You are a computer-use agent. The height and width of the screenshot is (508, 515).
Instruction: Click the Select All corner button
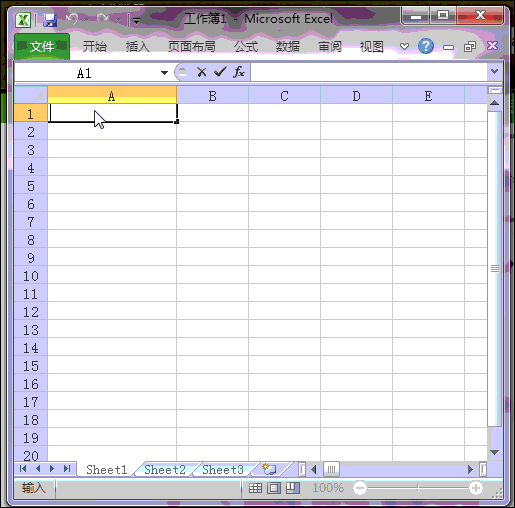pyautogui.click(x=31, y=95)
